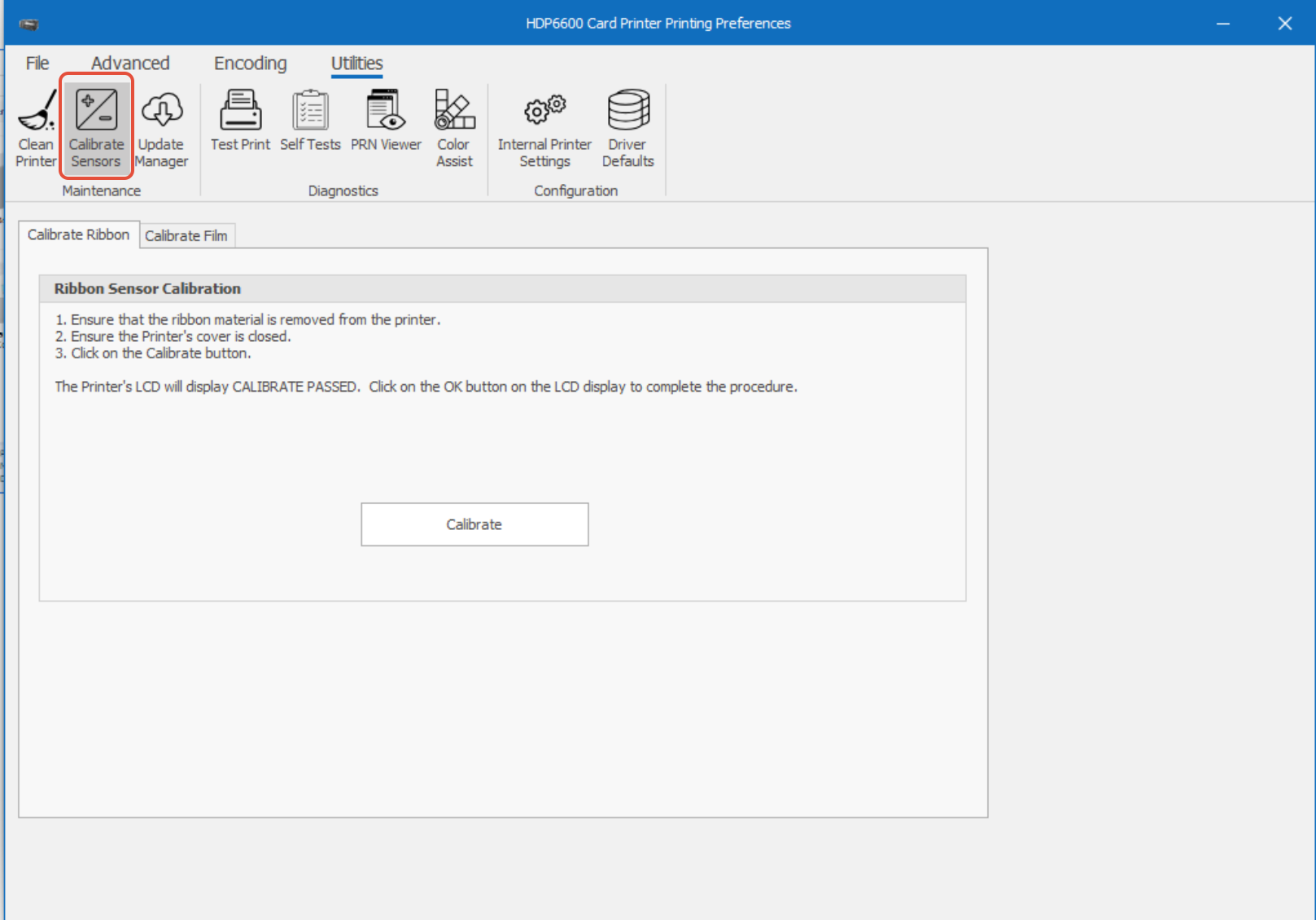Click step 1 about removing ribbon material
Viewport: 1316px width, 920px height.
[x=248, y=320]
